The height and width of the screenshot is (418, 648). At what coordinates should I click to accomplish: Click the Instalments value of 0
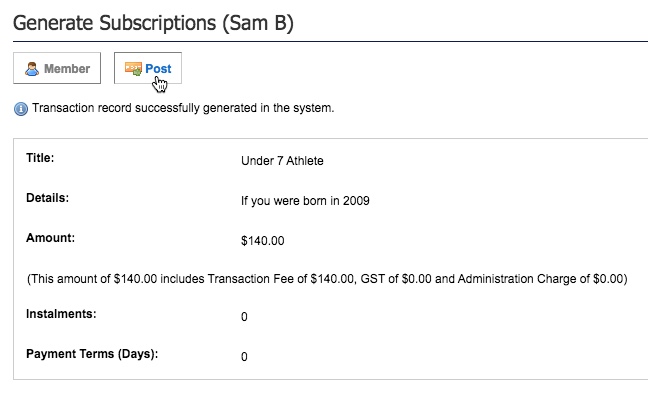[x=244, y=317]
